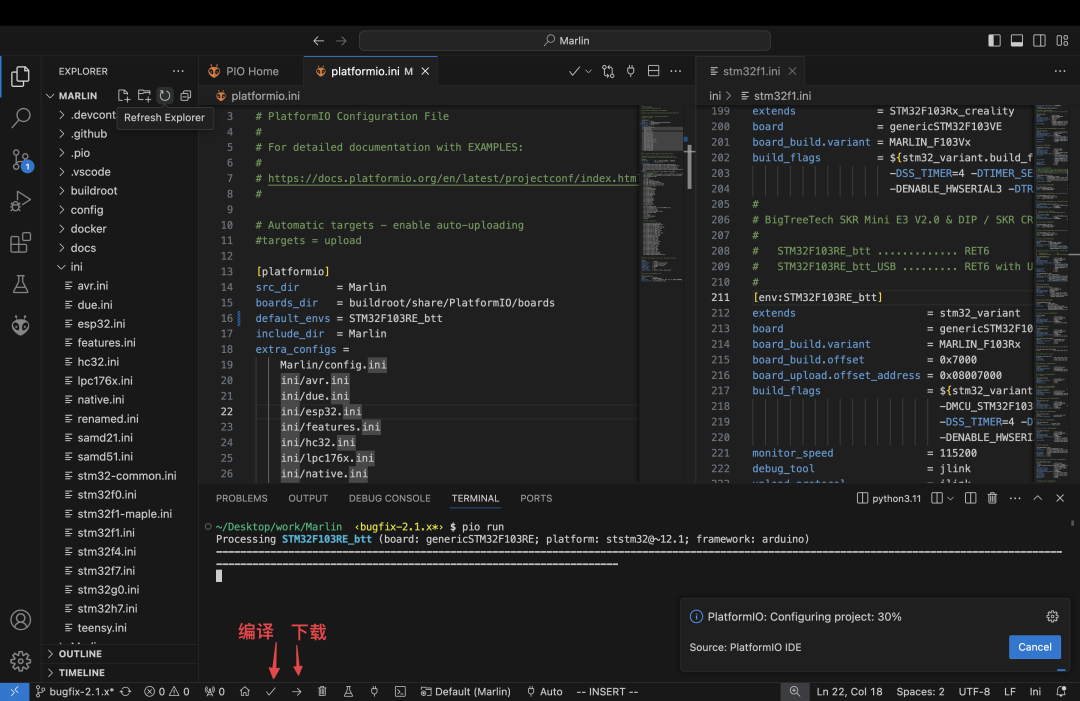Screen dimensions: 1080x701
Task: Close the platformio.ini tab
Action: click(425, 71)
